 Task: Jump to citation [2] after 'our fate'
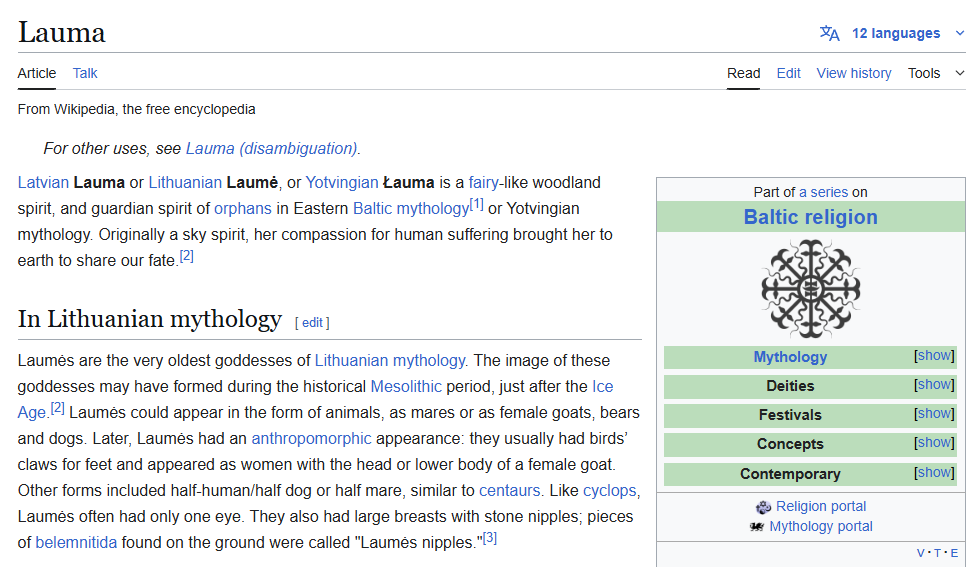[x=186, y=256]
